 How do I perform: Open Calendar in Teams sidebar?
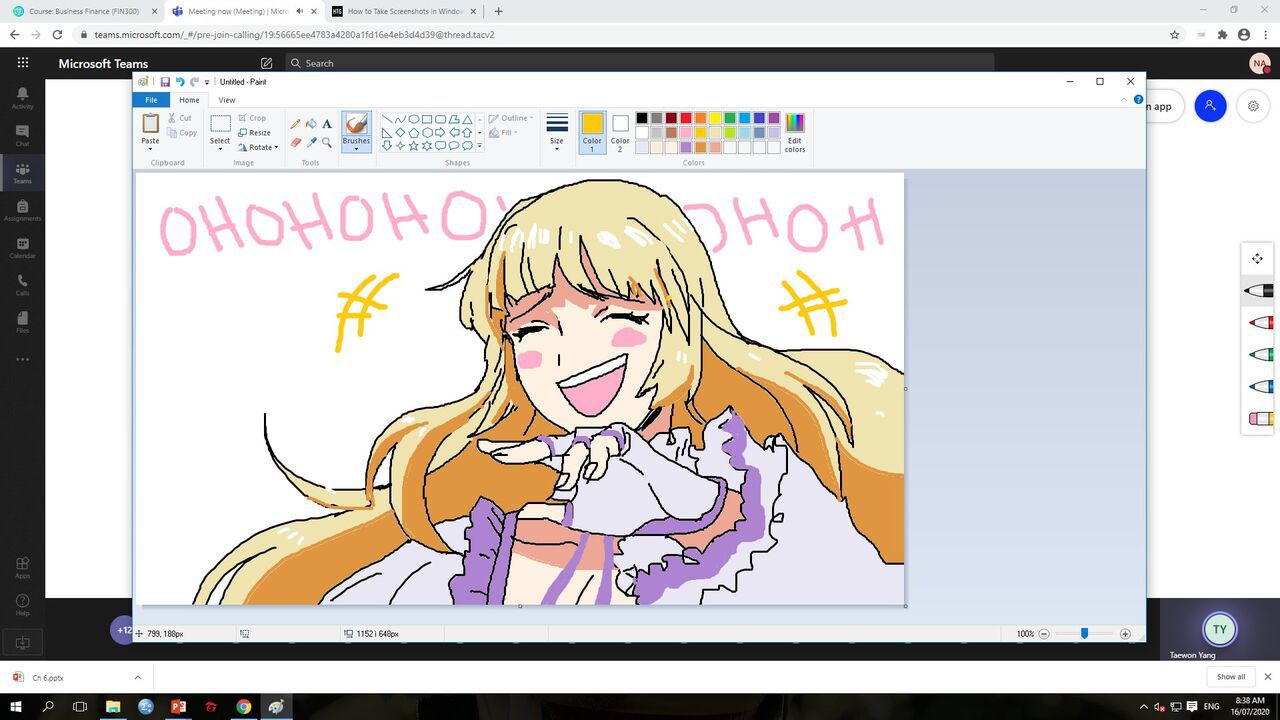click(22, 248)
